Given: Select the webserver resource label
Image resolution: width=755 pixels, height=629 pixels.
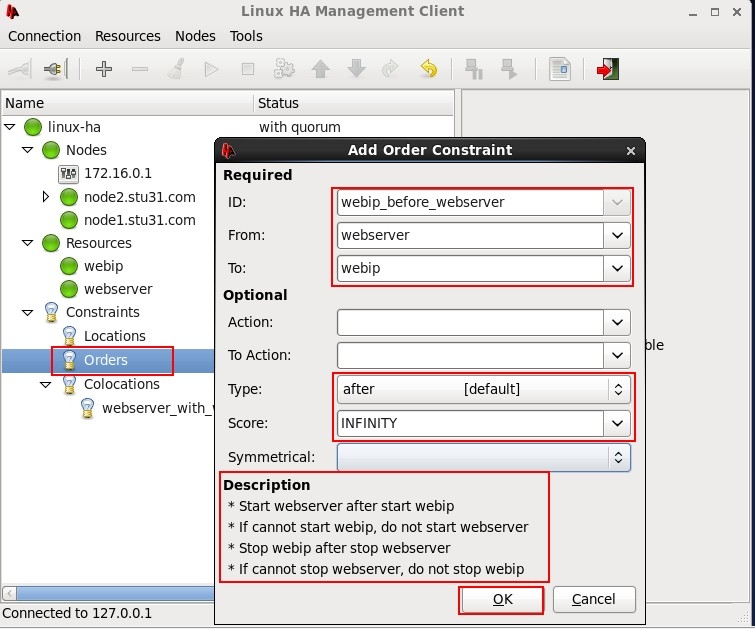Looking at the screenshot, I should click(118, 289).
